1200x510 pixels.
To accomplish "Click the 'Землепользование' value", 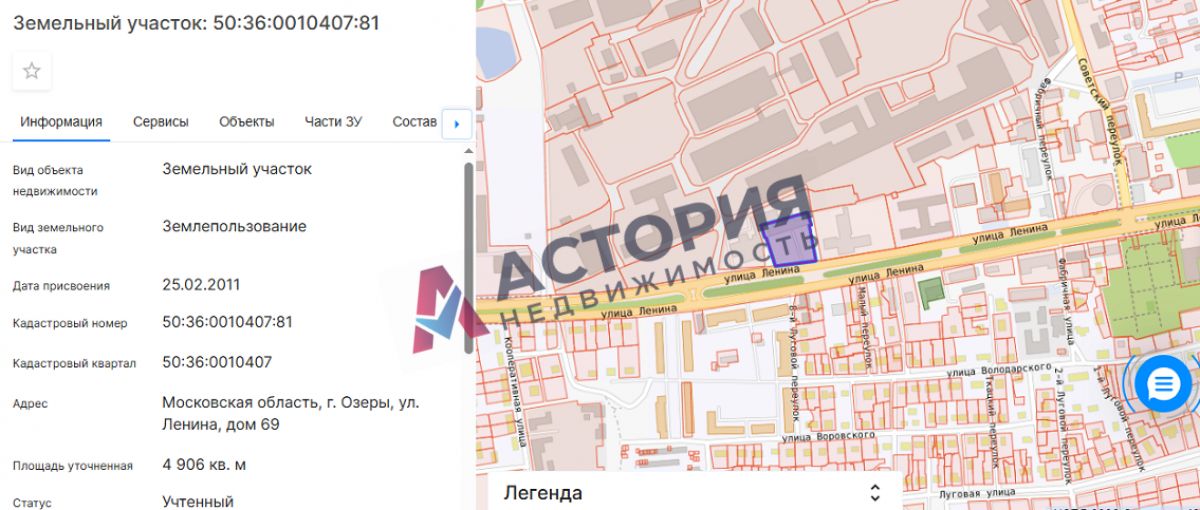I will click(x=234, y=227).
